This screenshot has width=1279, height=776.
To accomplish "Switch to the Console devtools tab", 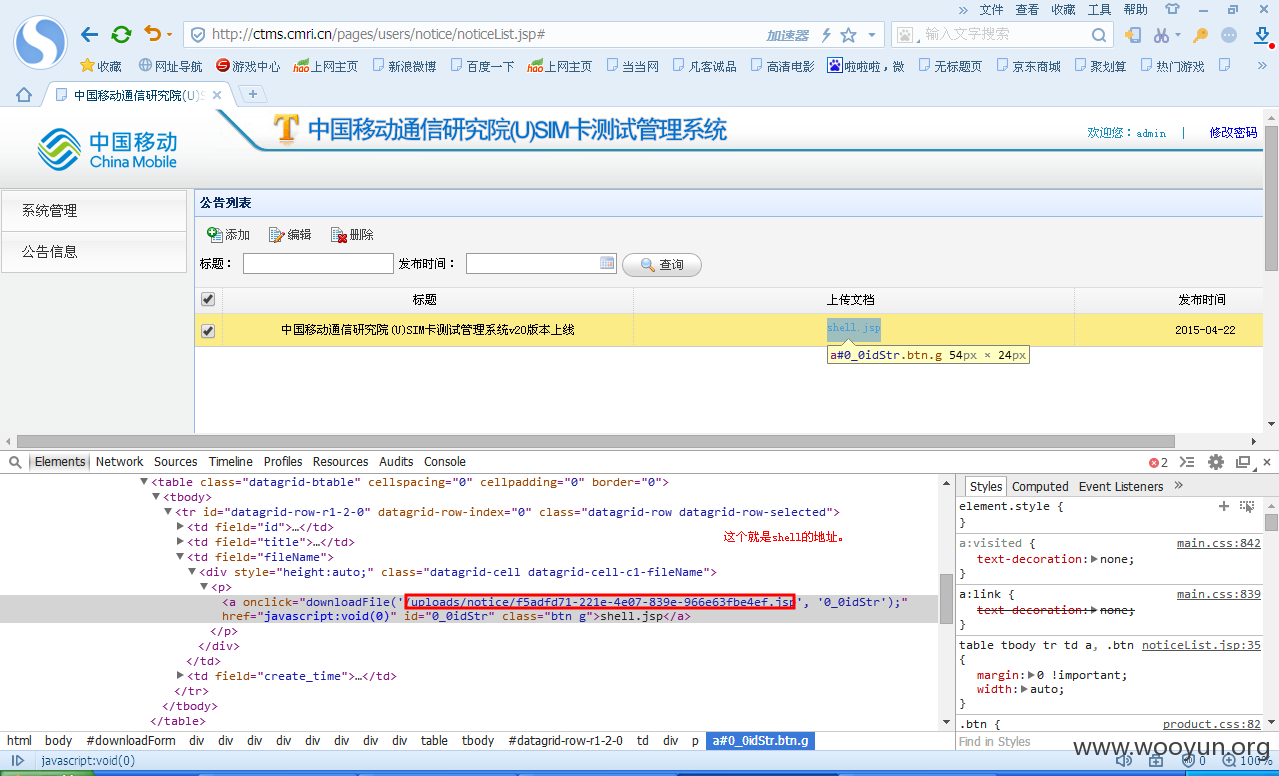I will (x=445, y=462).
